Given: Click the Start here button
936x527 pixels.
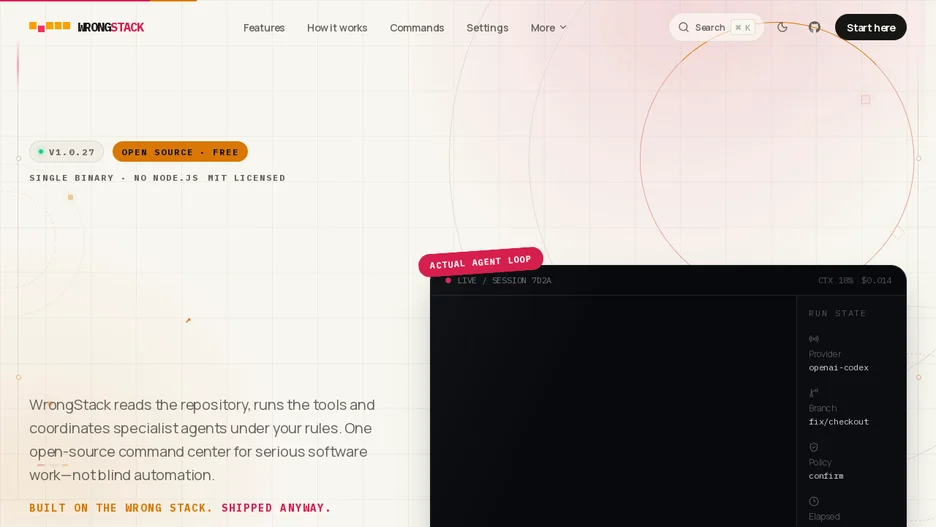Looking at the screenshot, I should coord(870,27).
